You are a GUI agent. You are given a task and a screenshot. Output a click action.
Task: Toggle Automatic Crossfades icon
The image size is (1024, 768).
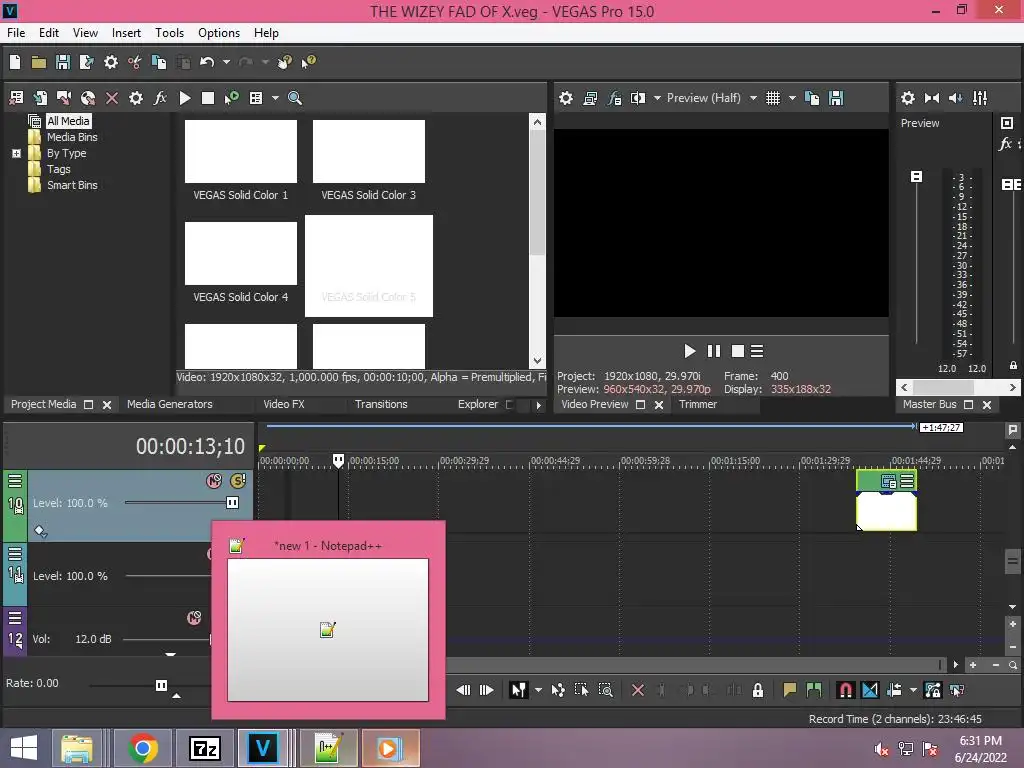pos(870,690)
